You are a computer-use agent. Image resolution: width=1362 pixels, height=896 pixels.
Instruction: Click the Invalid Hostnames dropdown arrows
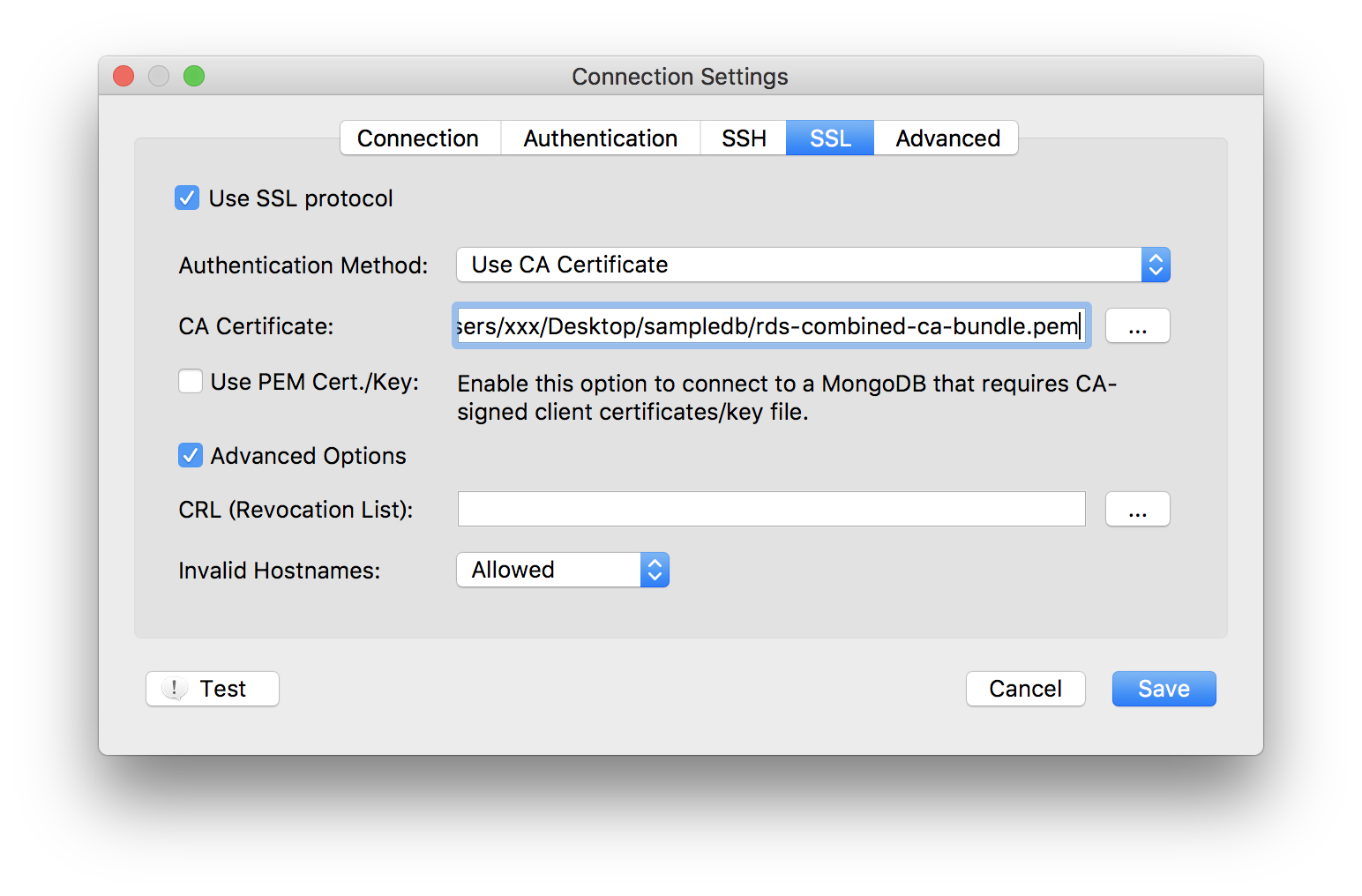click(x=655, y=570)
